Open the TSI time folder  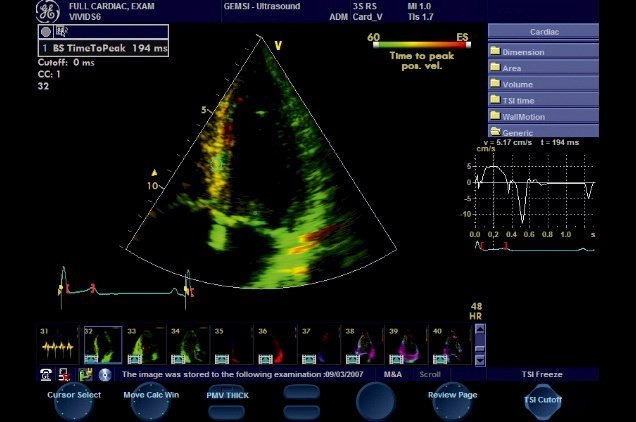click(x=543, y=100)
